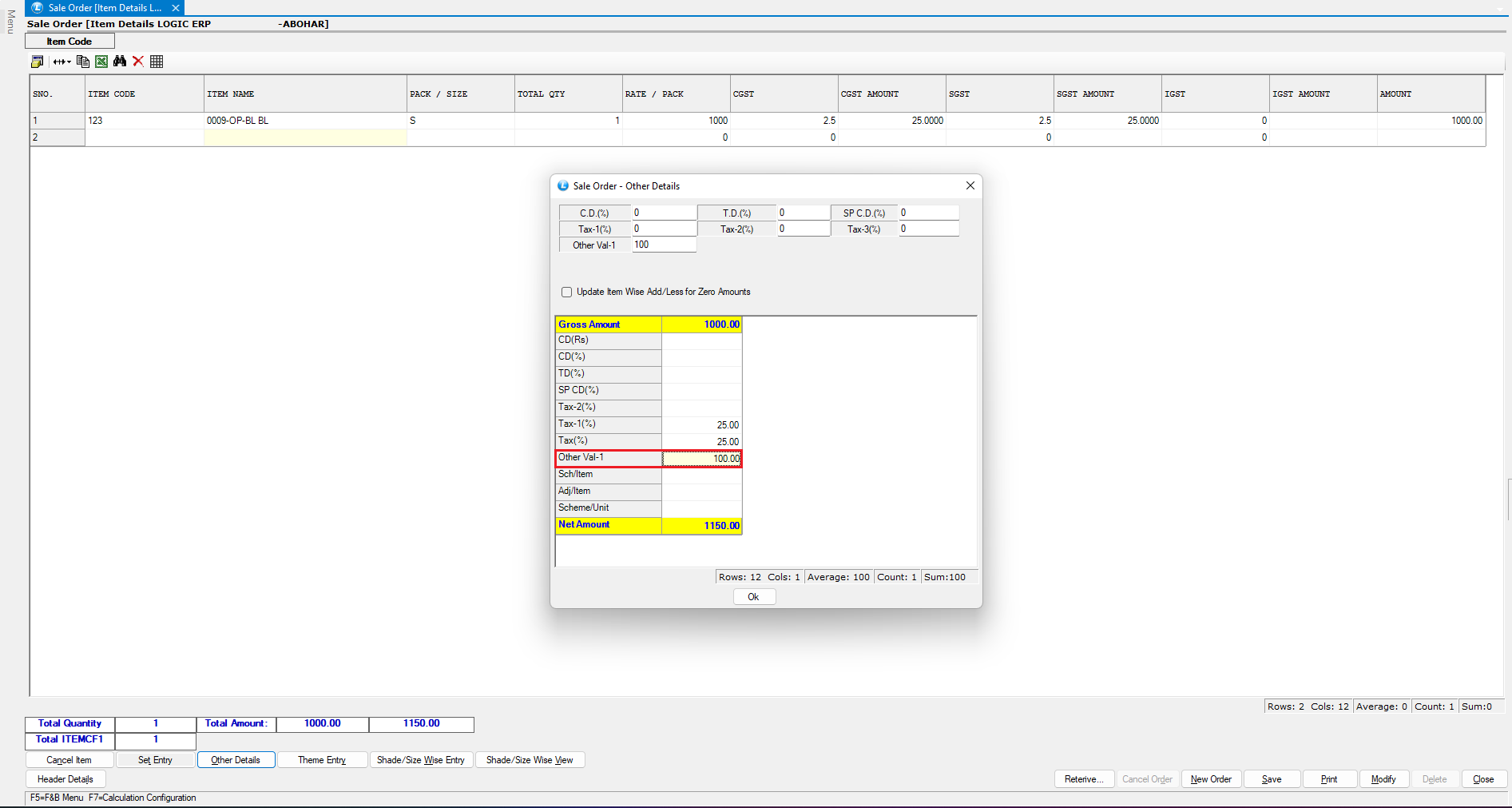
Task: Click into the C.D.(%) input field
Action: 663,213
